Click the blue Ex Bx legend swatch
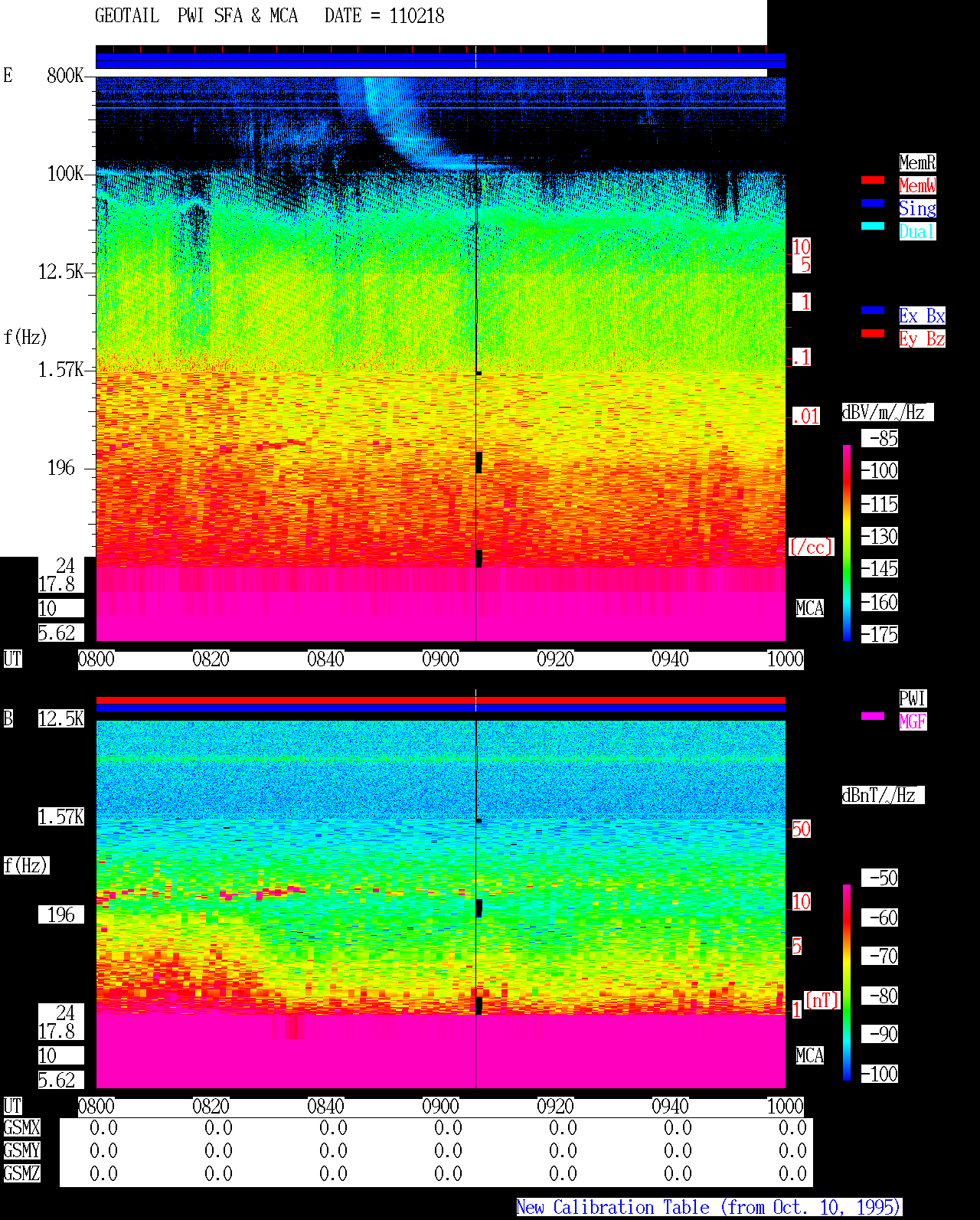The width and height of the screenshot is (980, 1220). click(873, 310)
